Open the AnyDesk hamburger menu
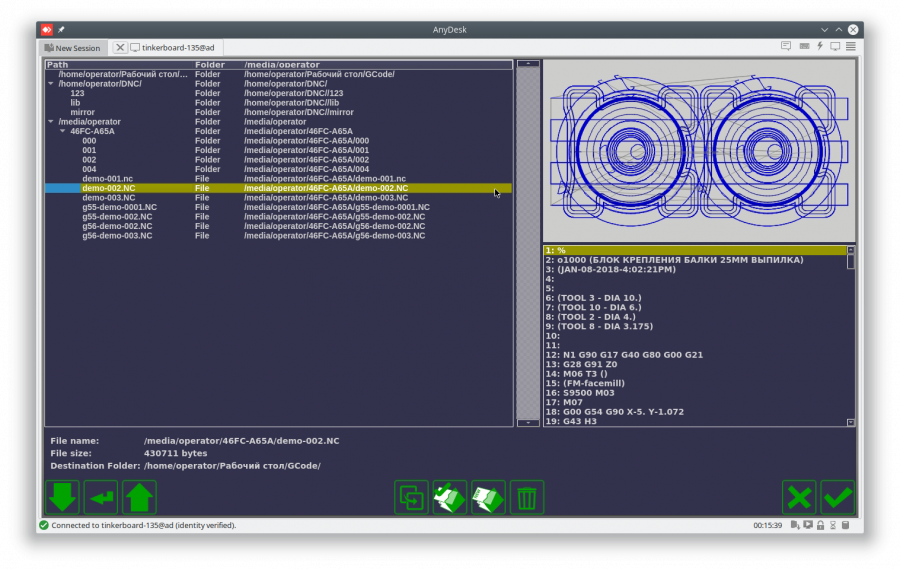Viewport: 900px width, 569px height. (851, 46)
